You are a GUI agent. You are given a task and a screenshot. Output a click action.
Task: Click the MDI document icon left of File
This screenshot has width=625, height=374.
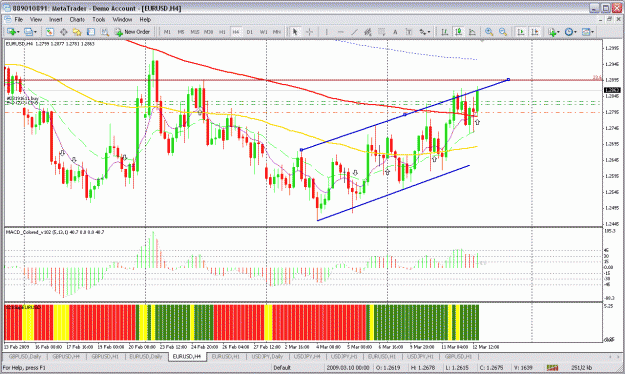click(x=8, y=19)
